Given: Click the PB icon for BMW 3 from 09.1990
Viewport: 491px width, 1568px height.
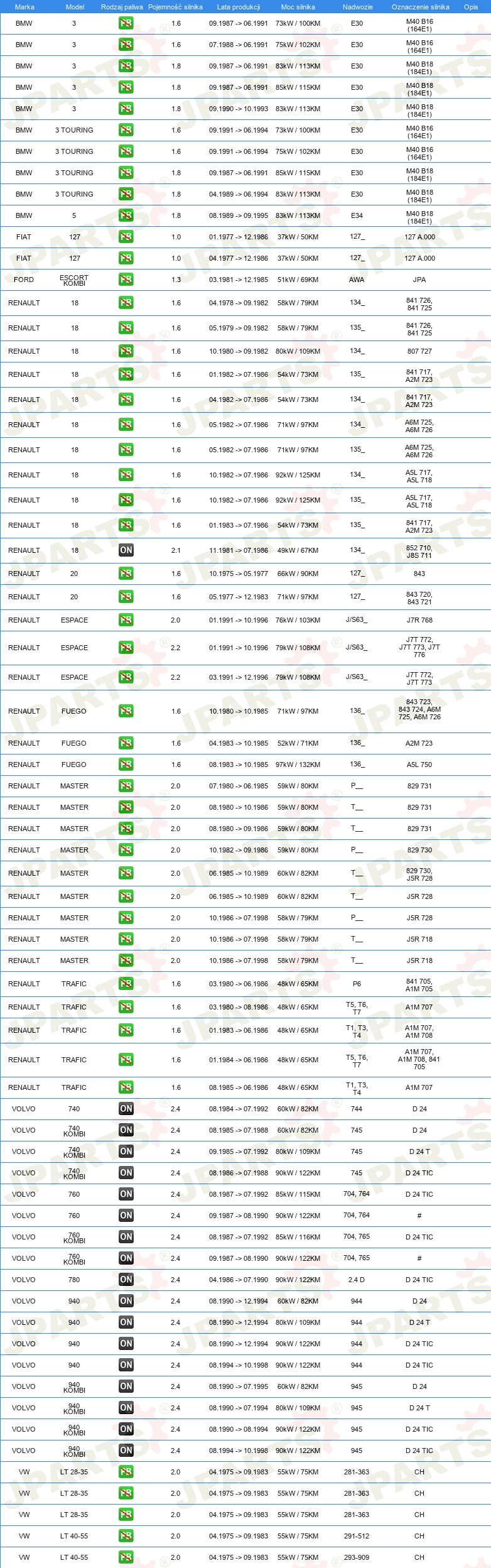Looking at the screenshot, I should (126, 109).
